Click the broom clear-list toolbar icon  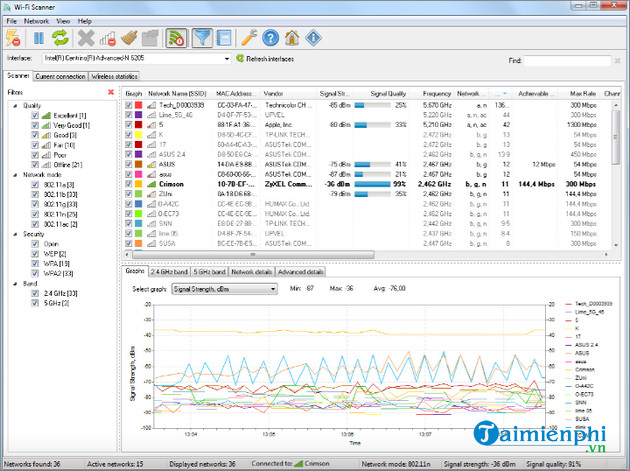pyautogui.click(x=128, y=38)
